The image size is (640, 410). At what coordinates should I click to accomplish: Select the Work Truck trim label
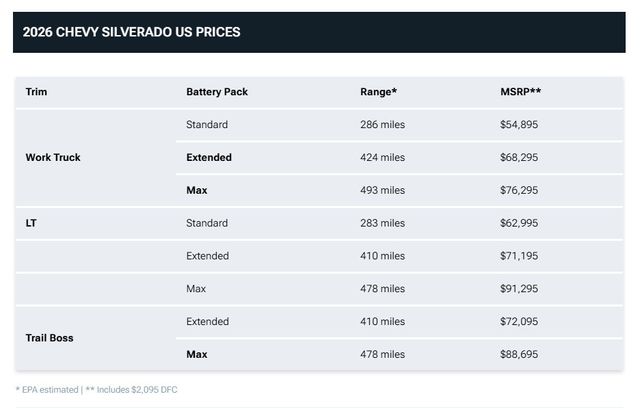(53, 158)
